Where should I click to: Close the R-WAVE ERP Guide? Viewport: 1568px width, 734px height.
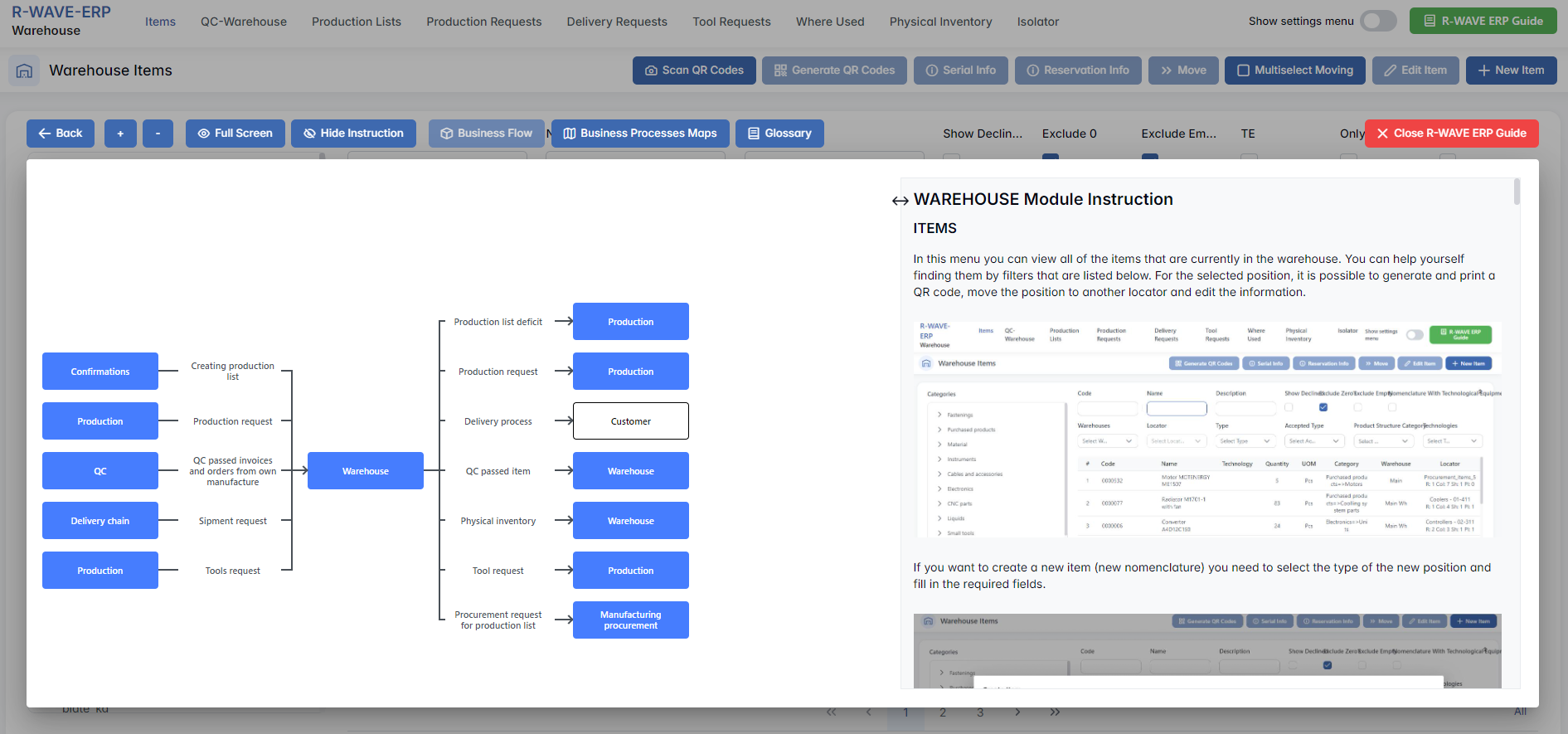tap(1451, 134)
